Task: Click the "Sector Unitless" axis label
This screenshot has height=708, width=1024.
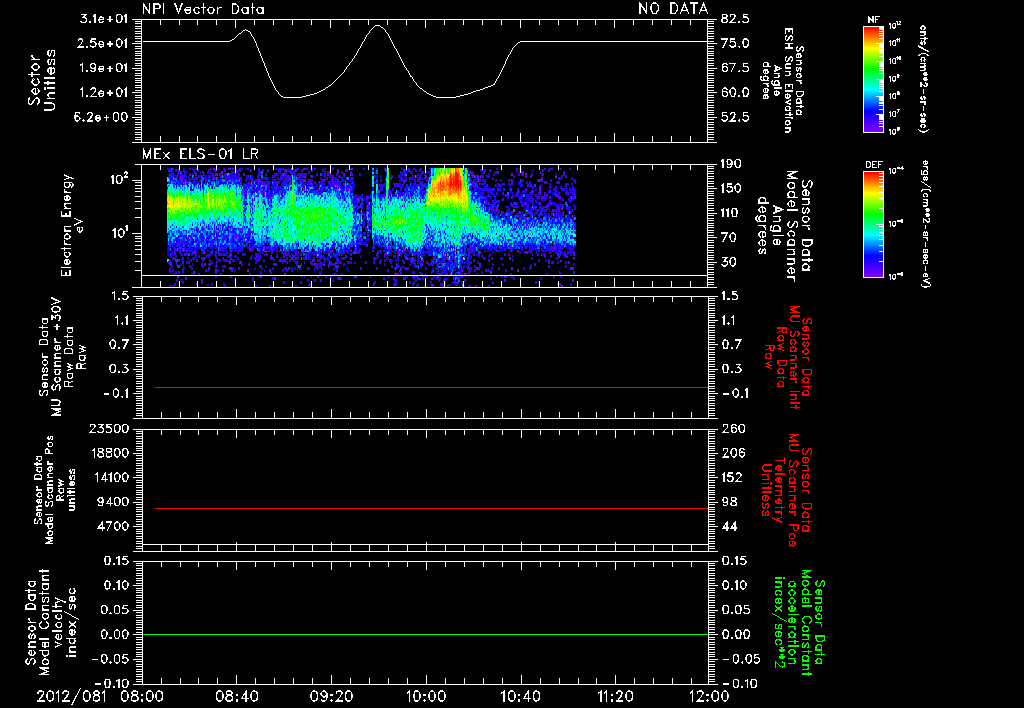Action: pos(42,80)
